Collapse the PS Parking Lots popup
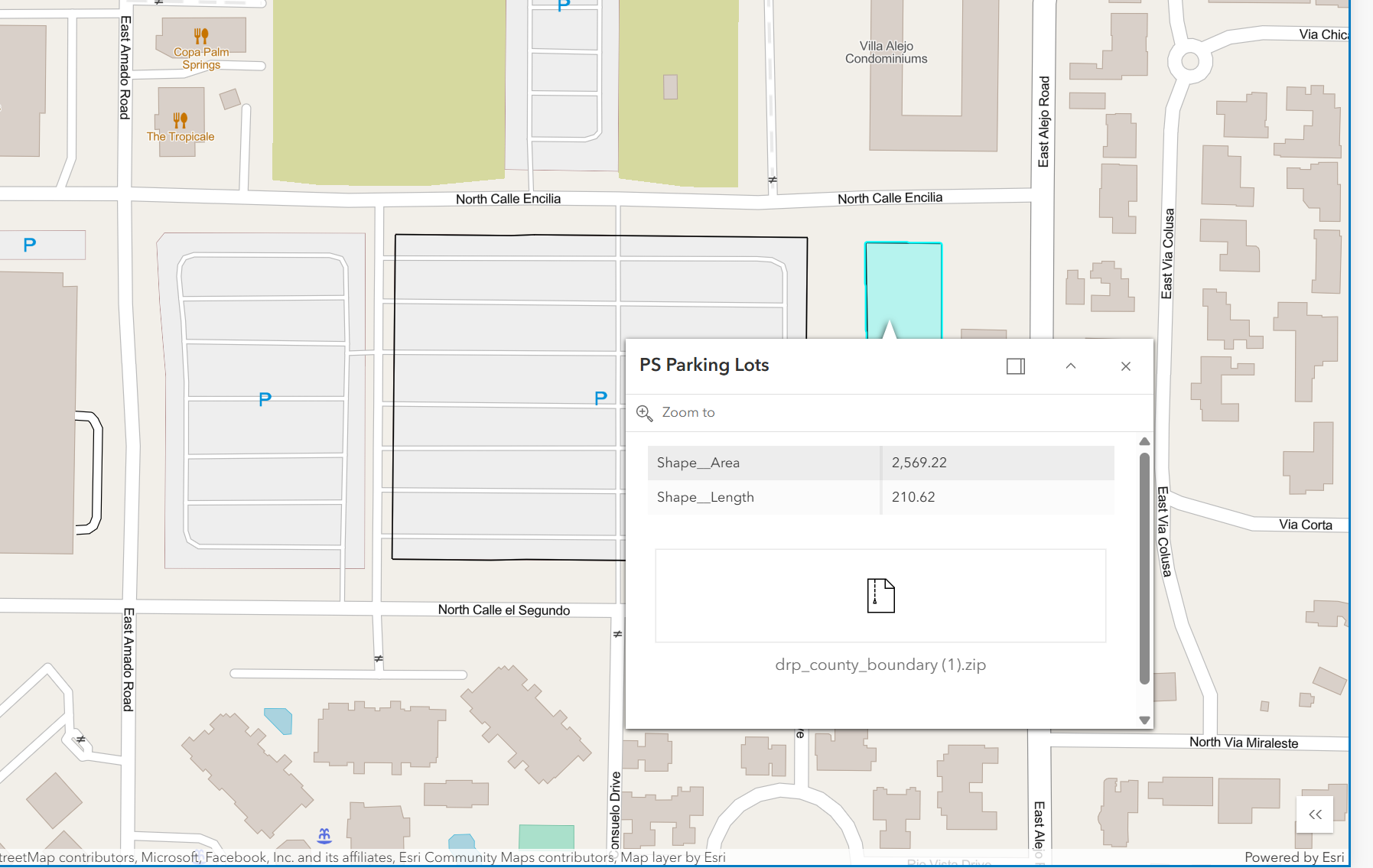This screenshot has width=1373, height=868. (x=1071, y=366)
